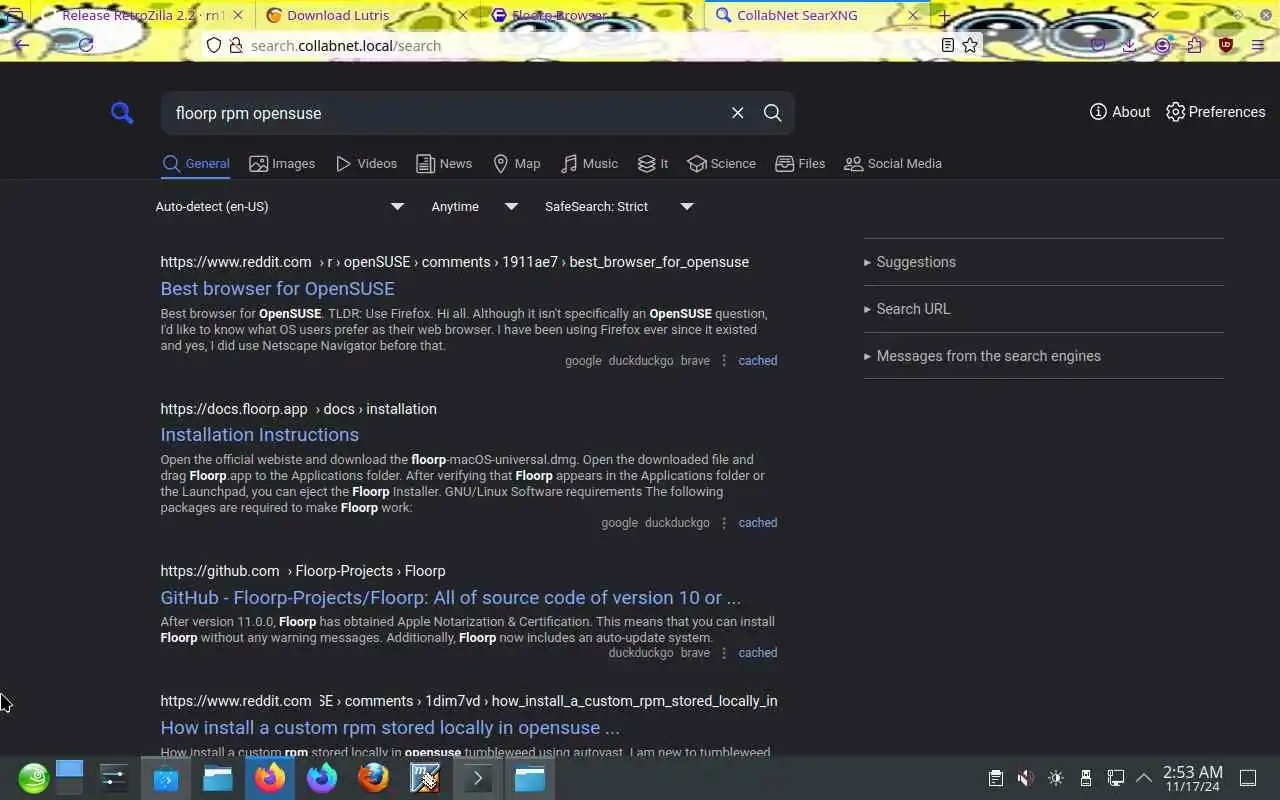Image resolution: width=1280 pixels, height=800 pixels.
Task: Switch to Files category
Action: tap(800, 164)
